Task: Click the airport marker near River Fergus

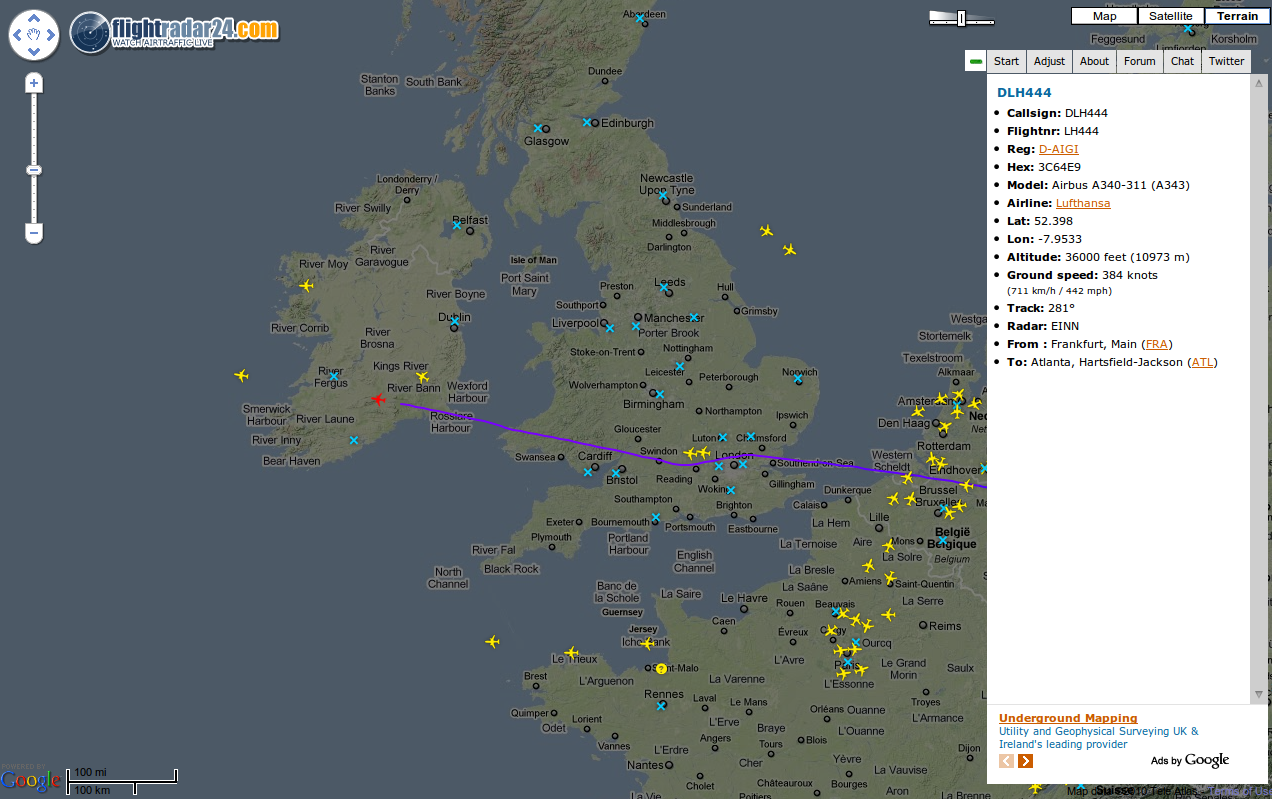Action: [335, 376]
